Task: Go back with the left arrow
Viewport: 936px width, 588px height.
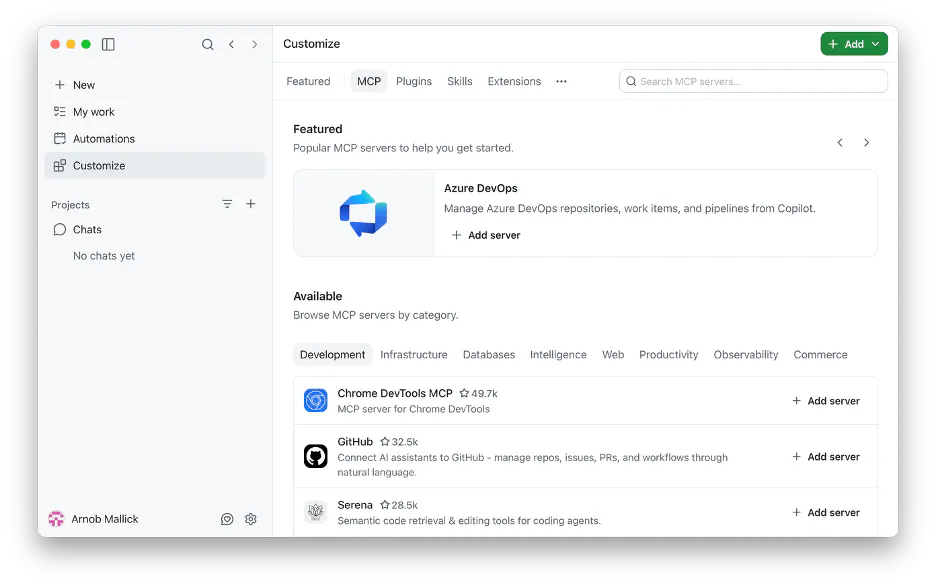Action: pyautogui.click(x=232, y=44)
